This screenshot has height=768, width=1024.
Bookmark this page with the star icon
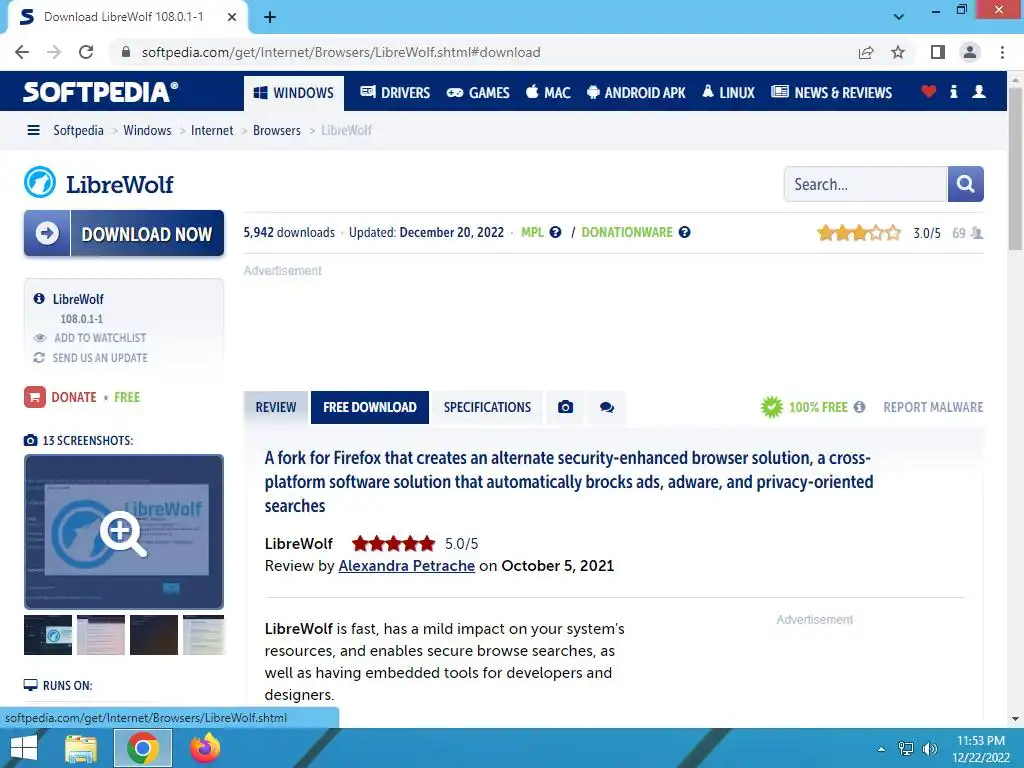click(898, 52)
